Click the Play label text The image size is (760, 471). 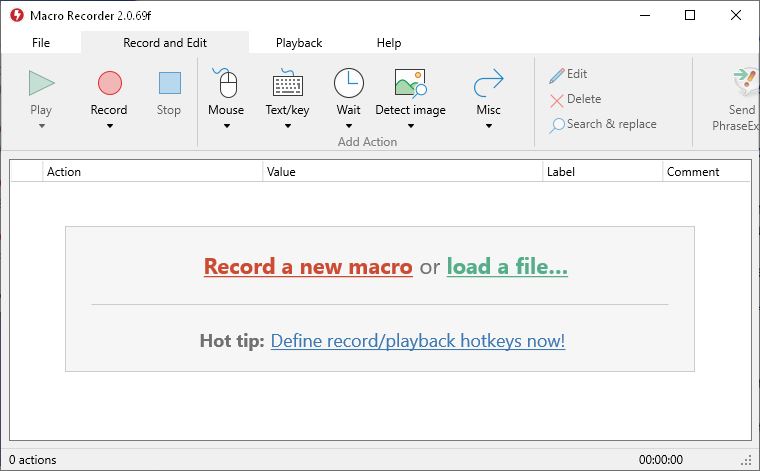coord(41,110)
